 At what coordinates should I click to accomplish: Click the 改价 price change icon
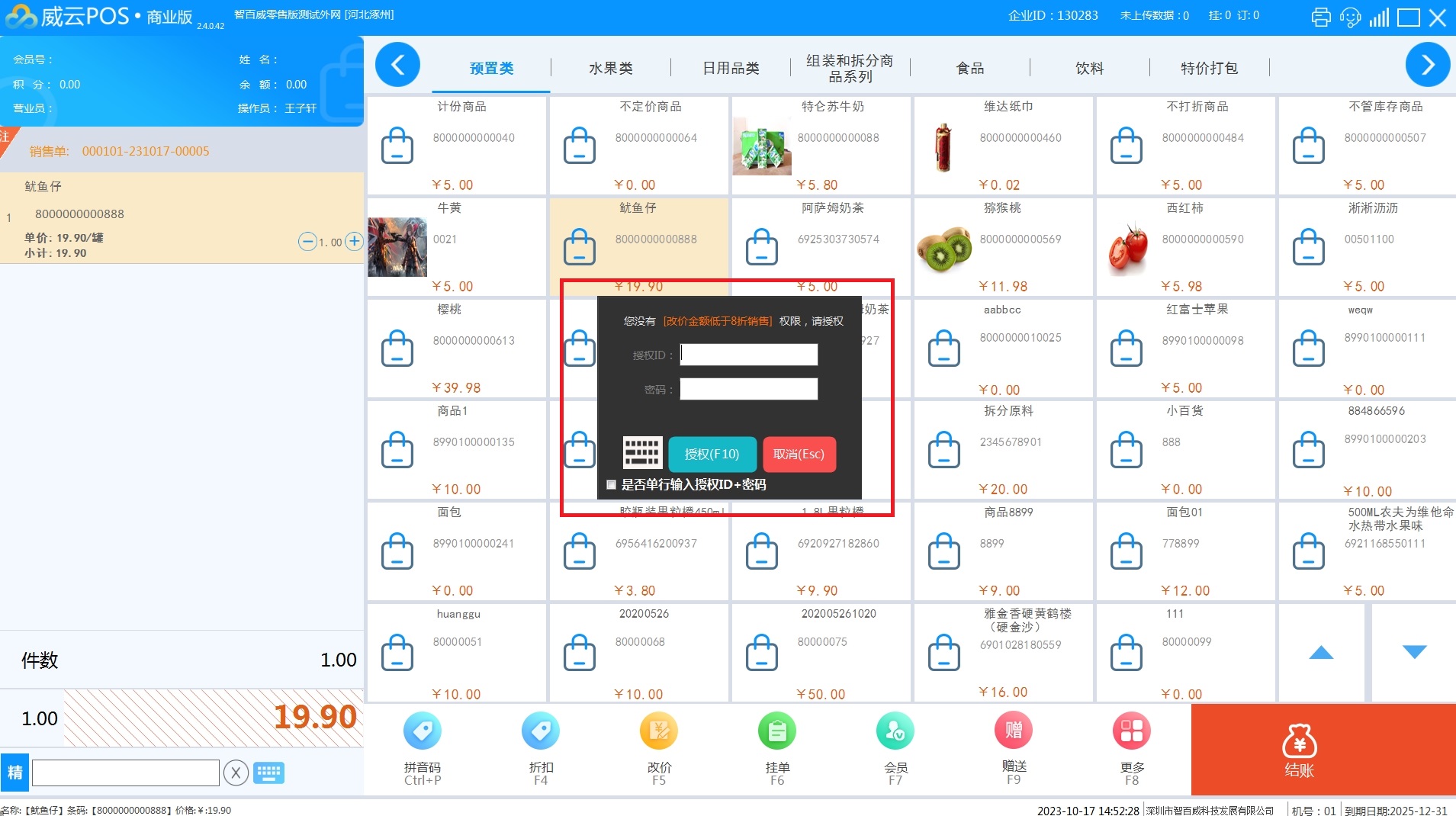click(659, 731)
